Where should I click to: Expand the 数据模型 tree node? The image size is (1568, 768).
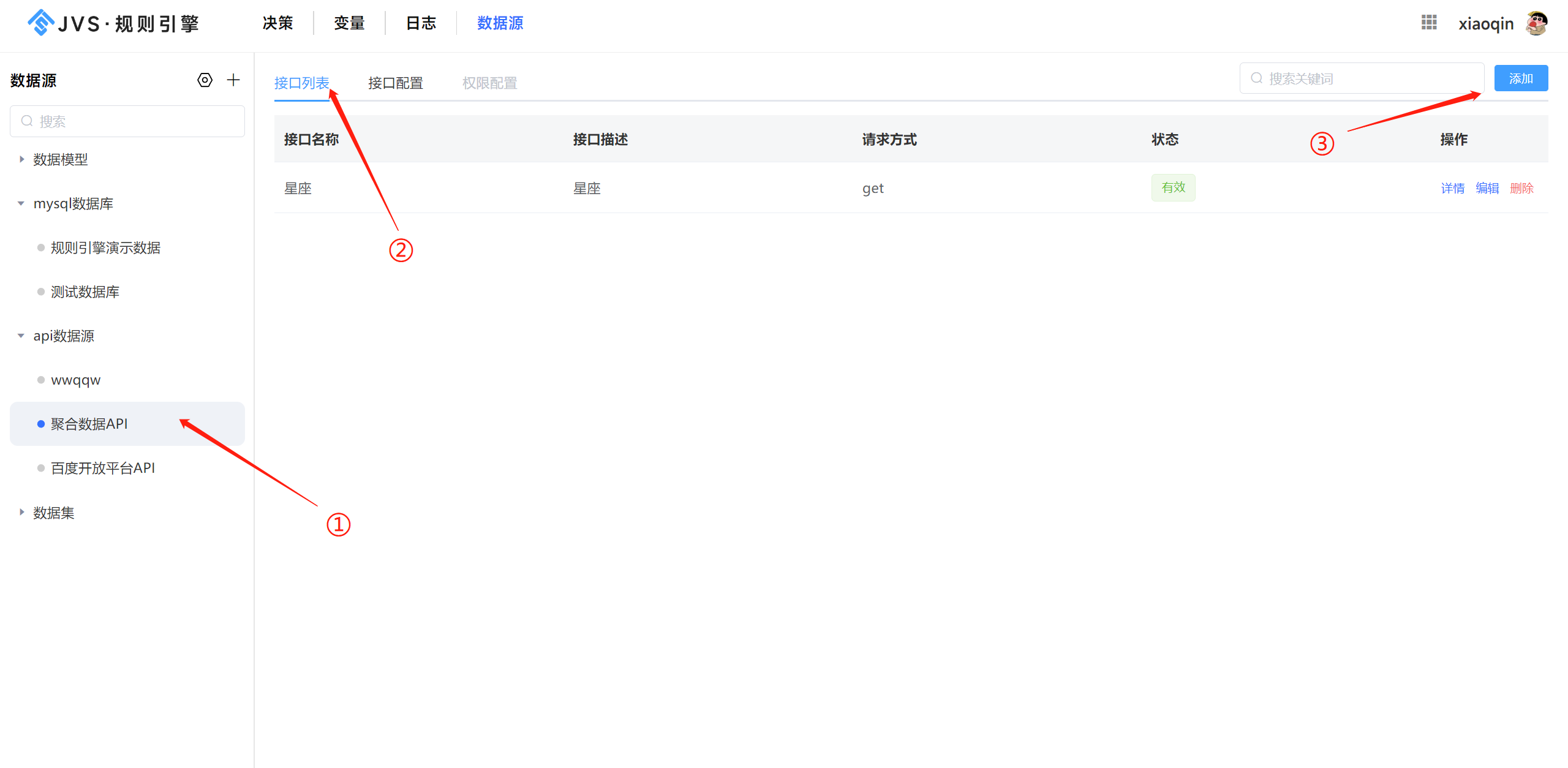pyautogui.click(x=21, y=159)
